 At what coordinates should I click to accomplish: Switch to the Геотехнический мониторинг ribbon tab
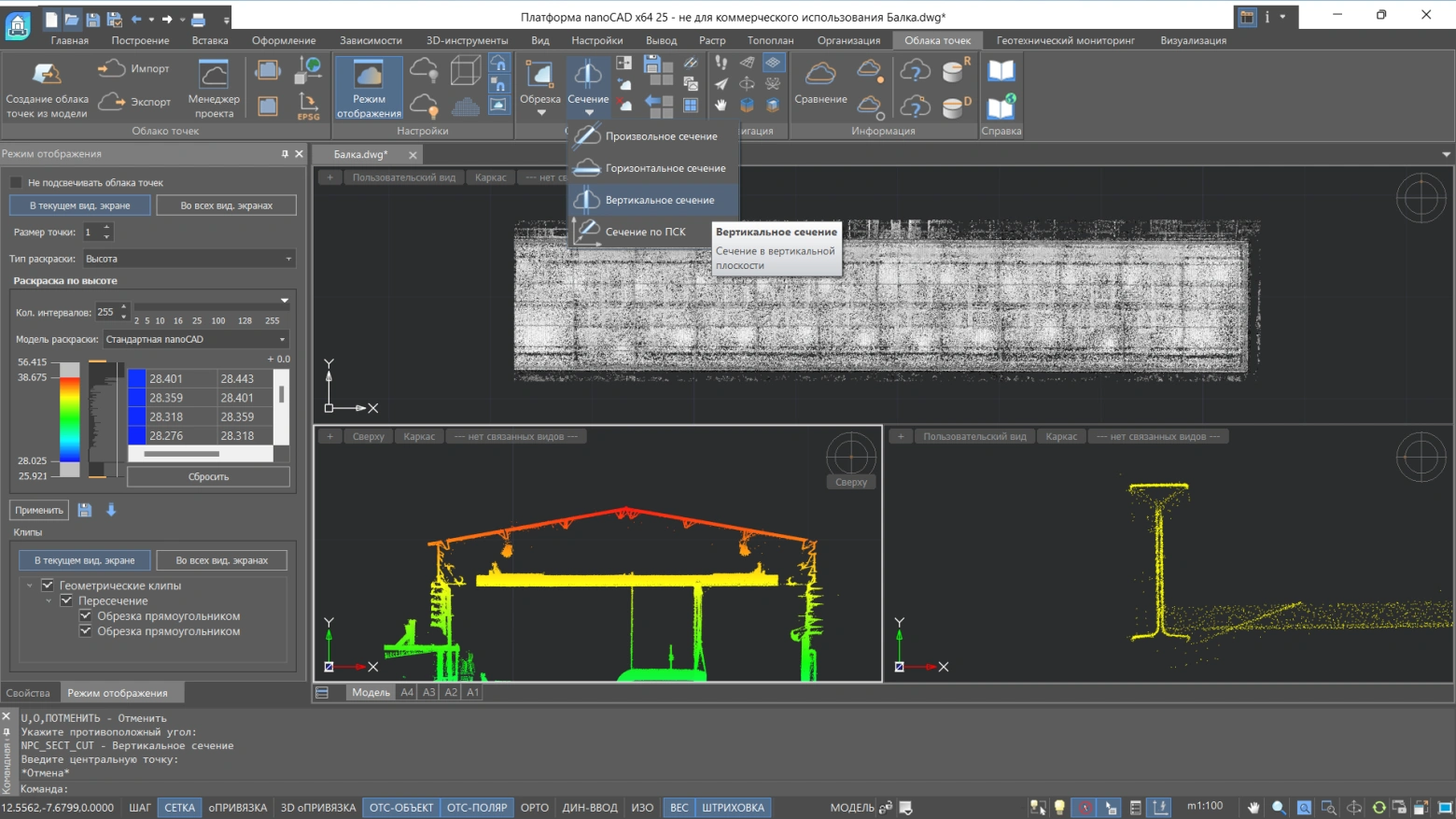[1065, 40]
